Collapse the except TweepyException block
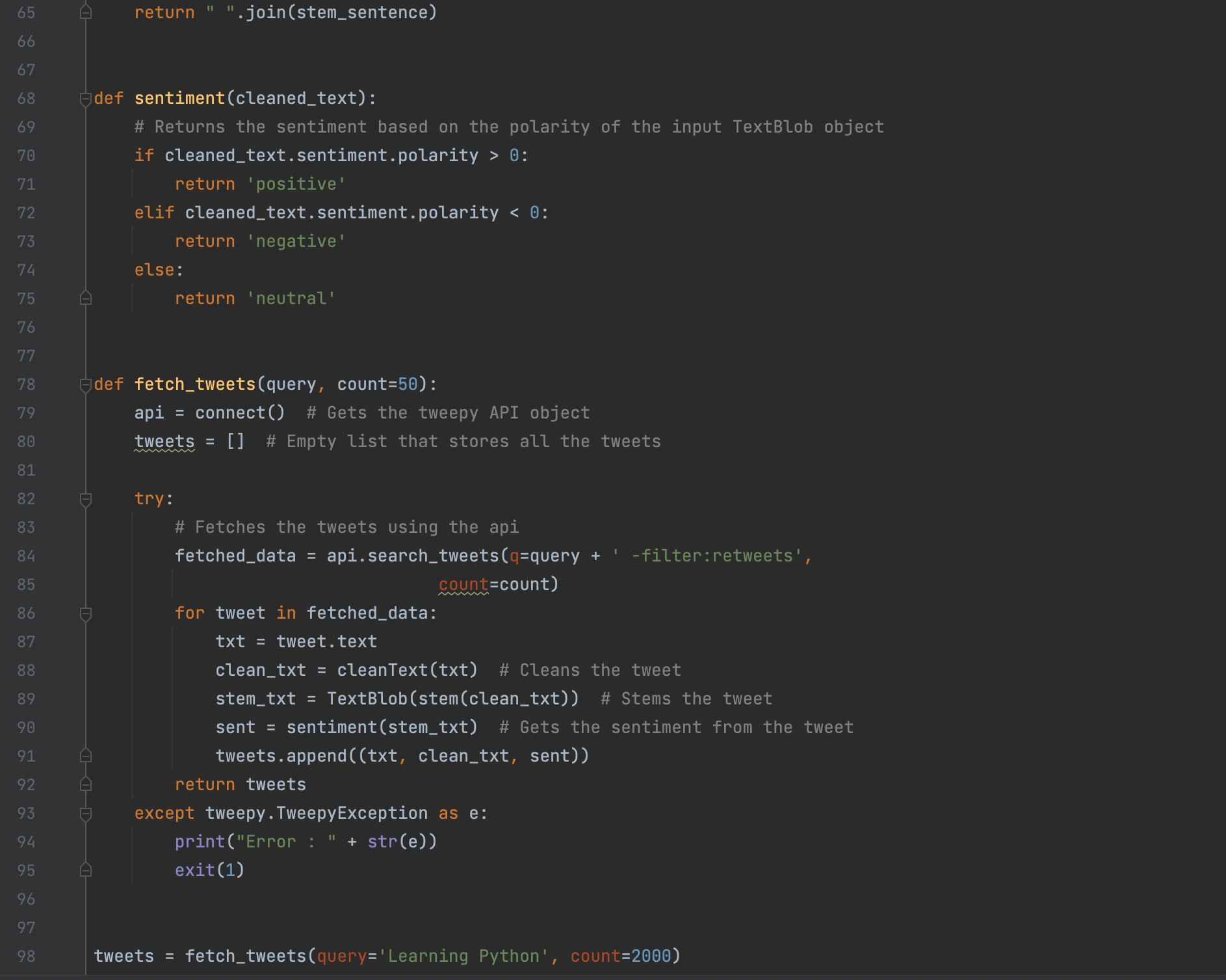Screen dimensions: 1226x980 click(x=85, y=813)
